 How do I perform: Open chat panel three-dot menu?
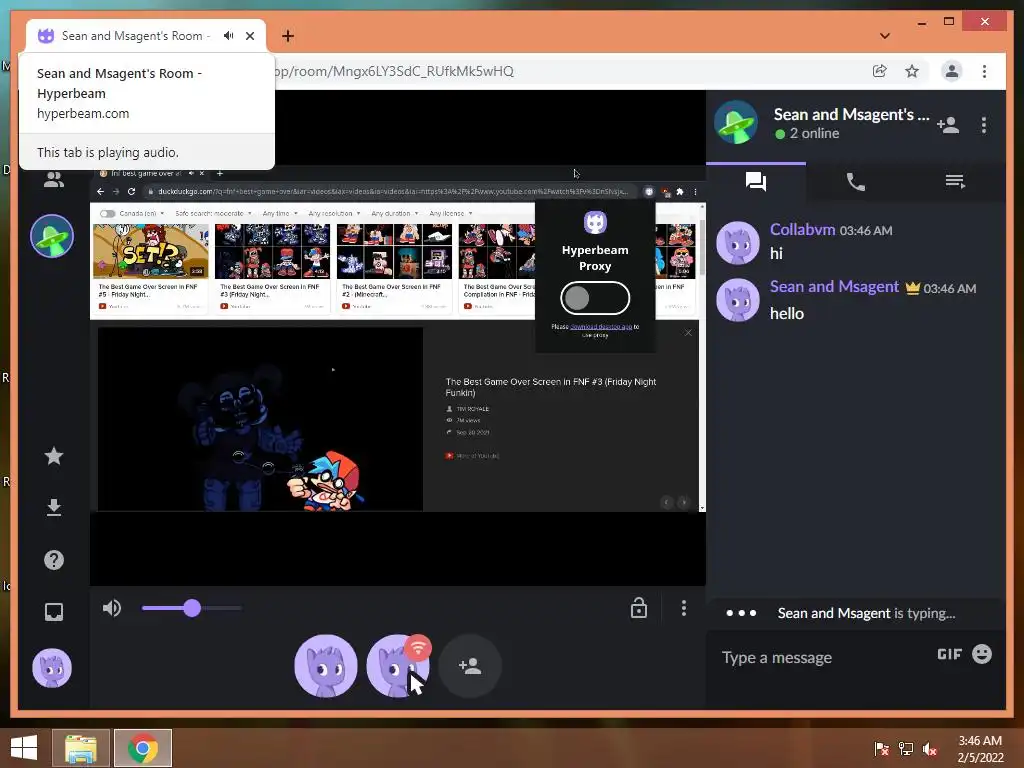[x=984, y=125]
